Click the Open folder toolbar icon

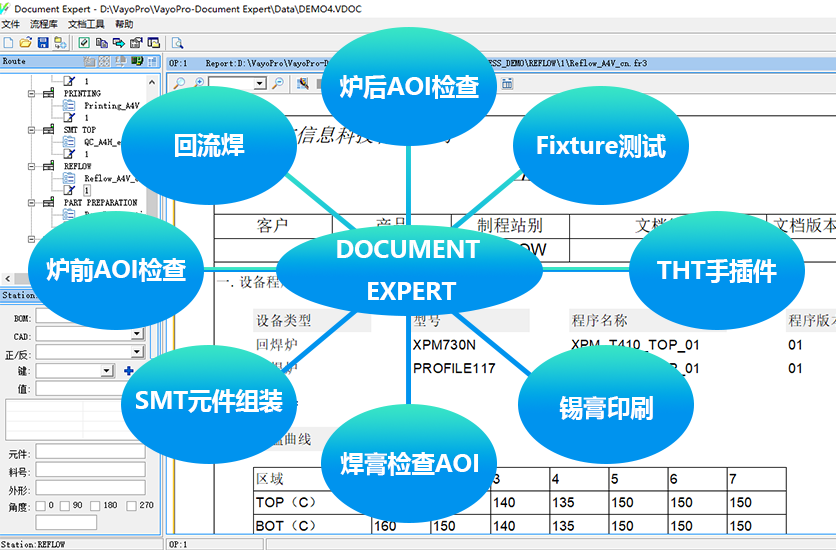coord(25,42)
